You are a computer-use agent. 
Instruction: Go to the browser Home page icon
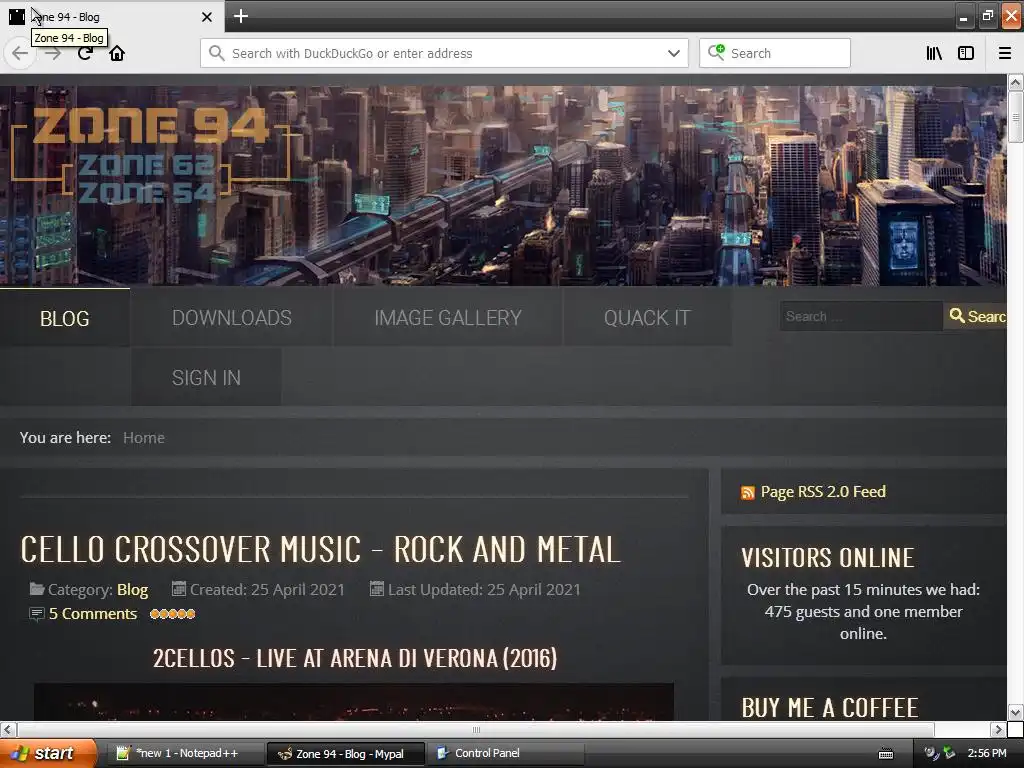pos(117,53)
